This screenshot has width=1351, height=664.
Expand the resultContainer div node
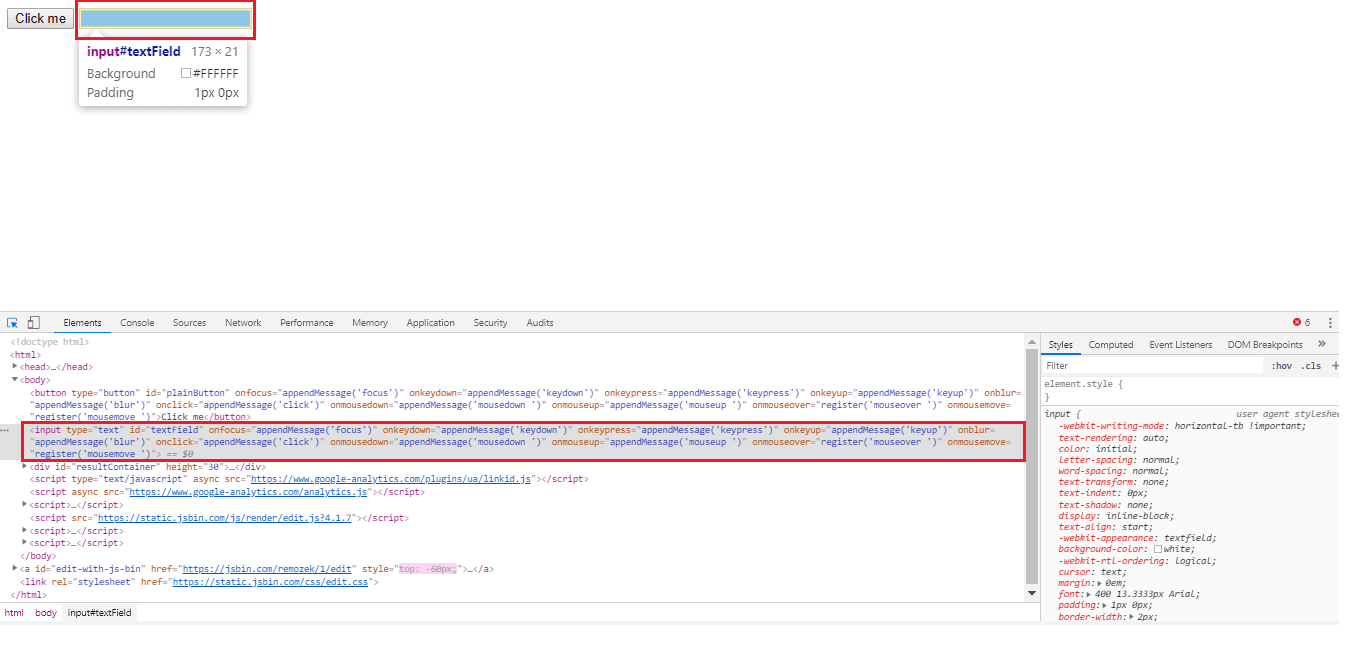pos(25,466)
